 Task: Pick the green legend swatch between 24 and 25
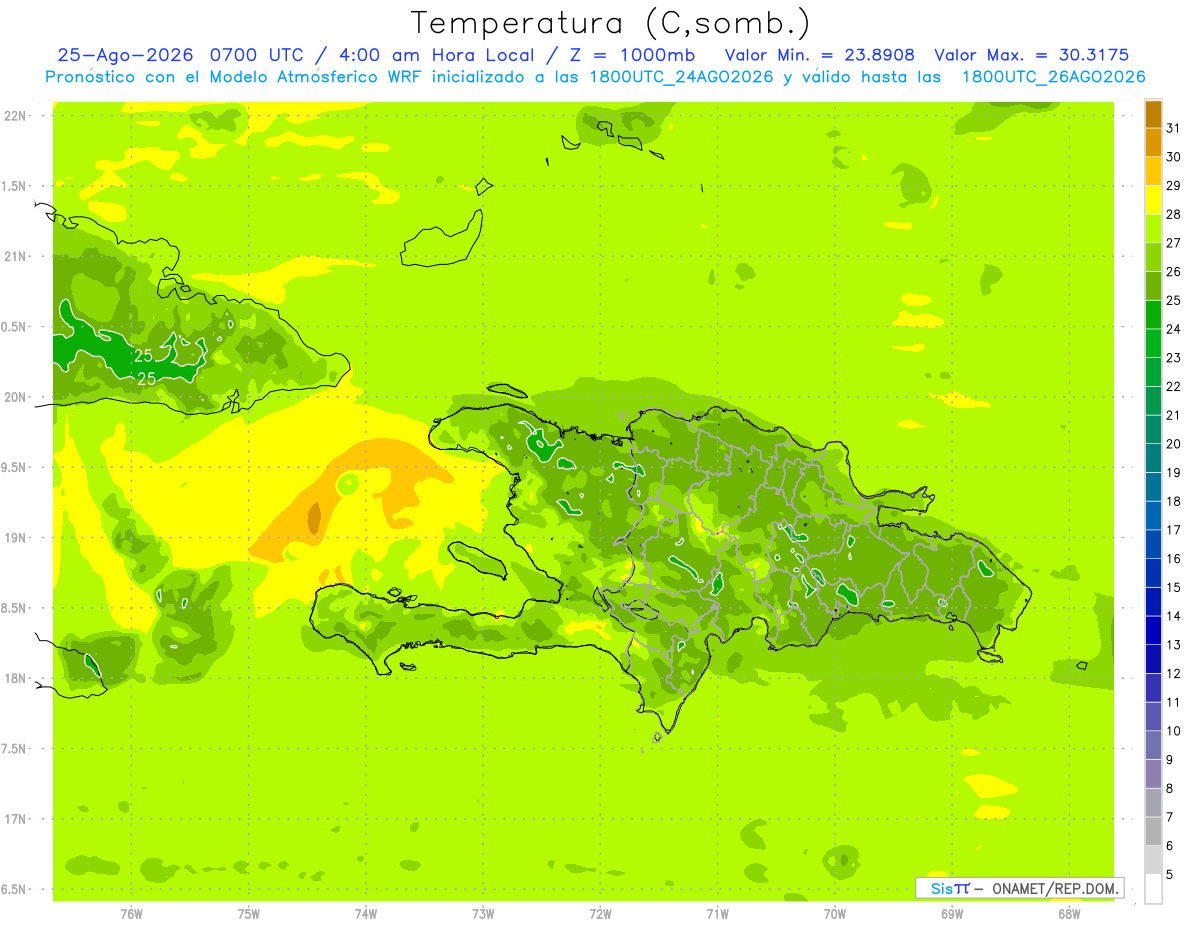click(x=1153, y=315)
